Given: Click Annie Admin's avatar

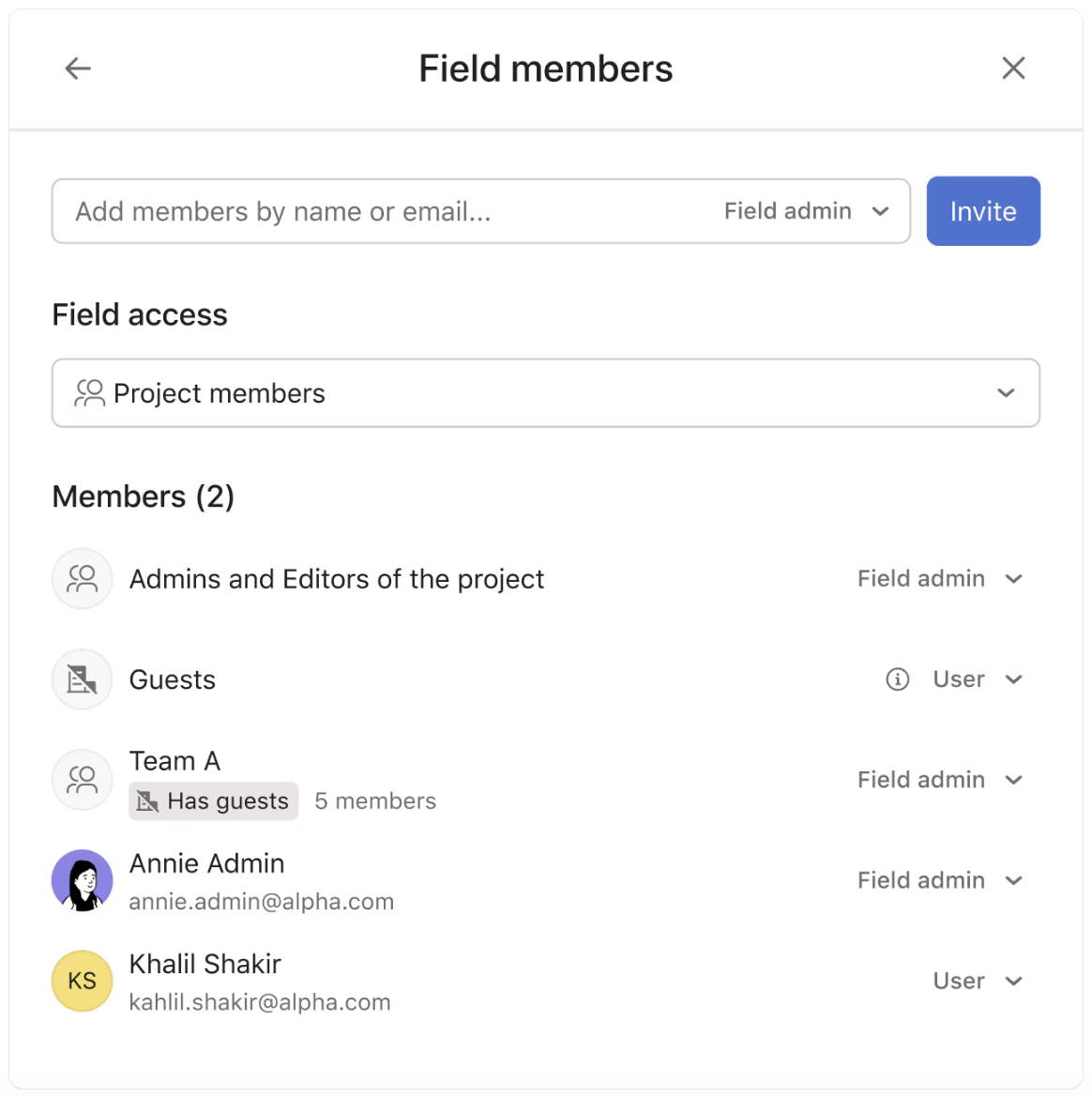Looking at the screenshot, I should (x=83, y=880).
